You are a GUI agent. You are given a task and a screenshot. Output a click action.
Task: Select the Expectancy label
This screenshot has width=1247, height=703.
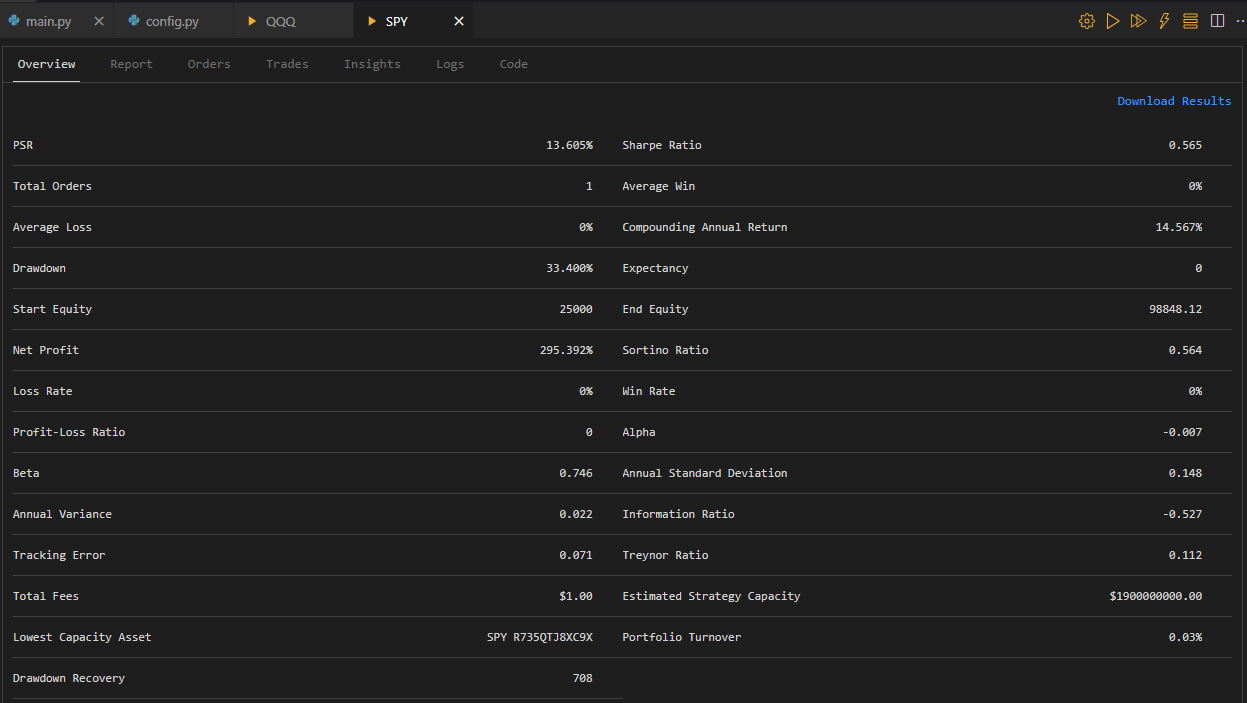pyautogui.click(x=655, y=268)
